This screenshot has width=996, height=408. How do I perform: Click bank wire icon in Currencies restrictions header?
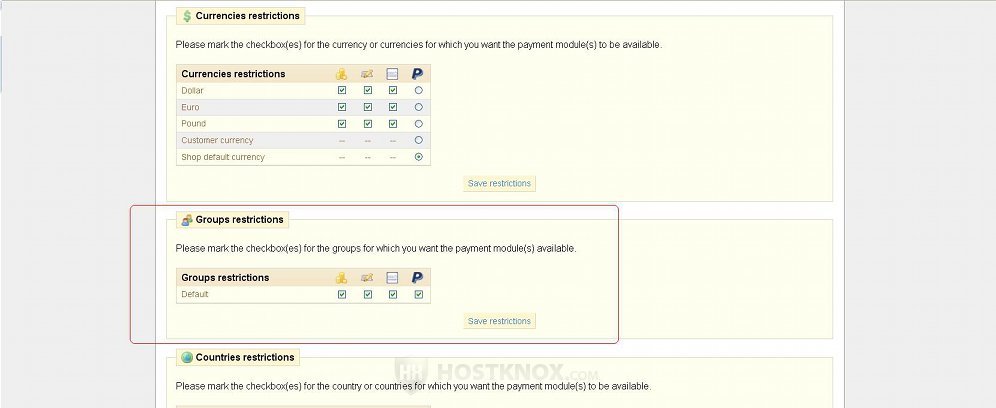tap(393, 74)
